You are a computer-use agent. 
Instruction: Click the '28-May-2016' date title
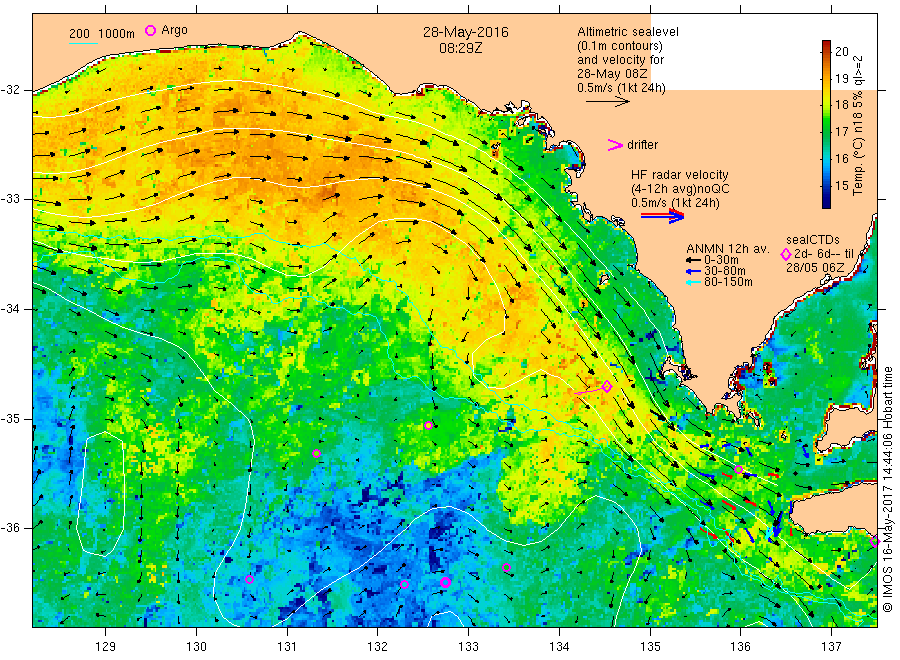pos(465,33)
